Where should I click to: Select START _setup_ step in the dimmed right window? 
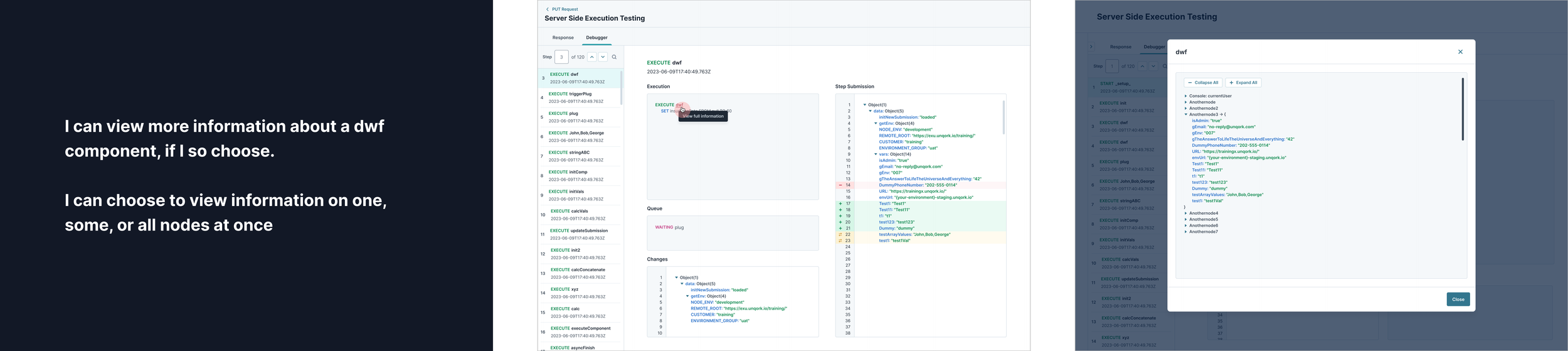1128,87
